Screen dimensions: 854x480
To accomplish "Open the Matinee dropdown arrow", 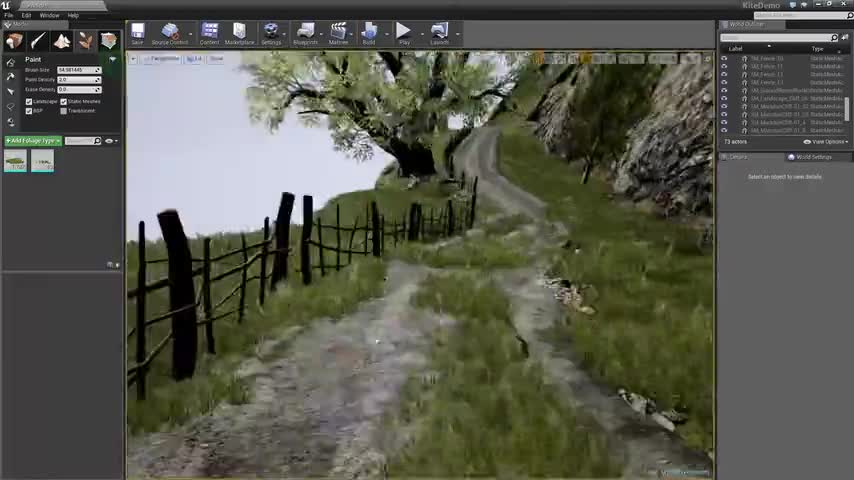I will [x=351, y=34].
